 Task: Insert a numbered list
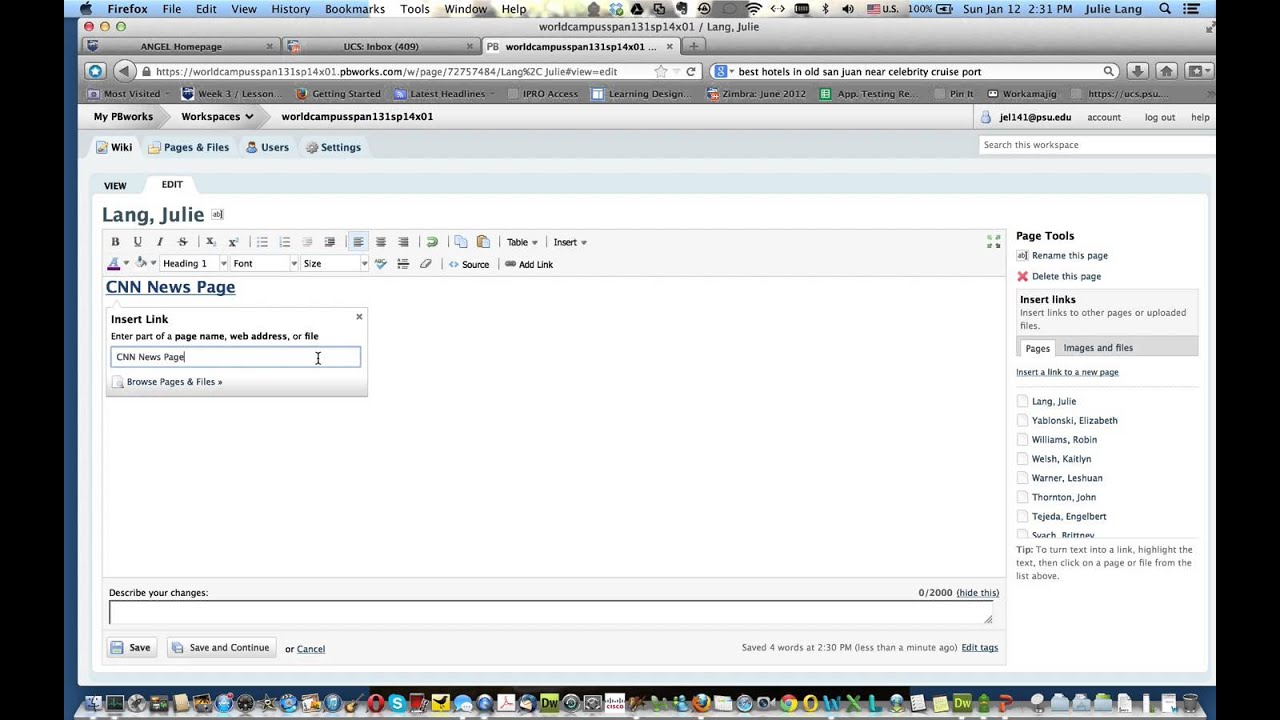[285, 242]
